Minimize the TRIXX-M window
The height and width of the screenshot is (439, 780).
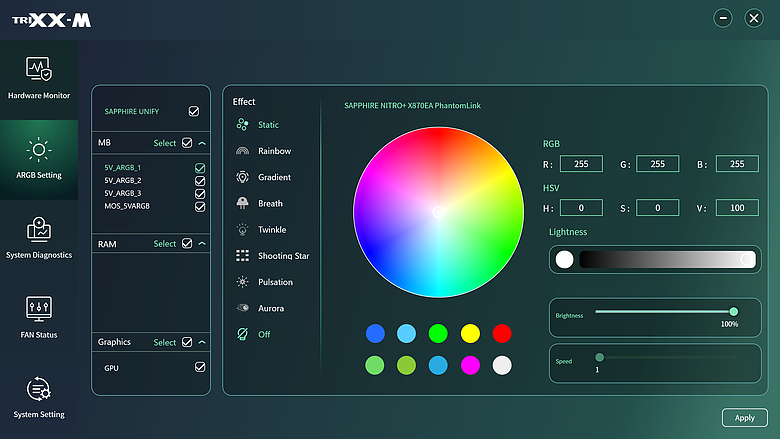[x=723, y=18]
